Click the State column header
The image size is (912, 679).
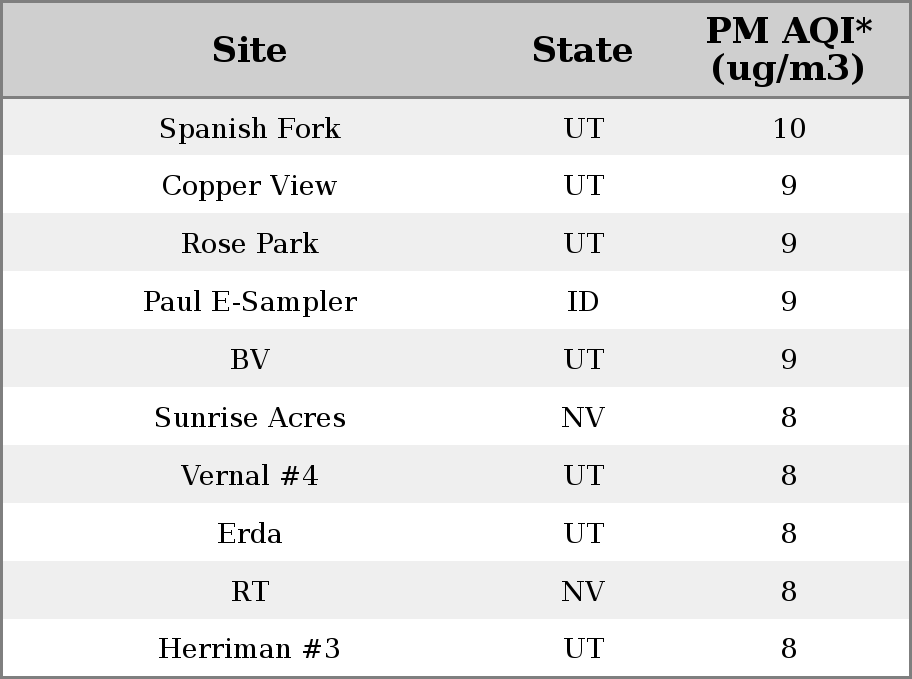point(583,50)
